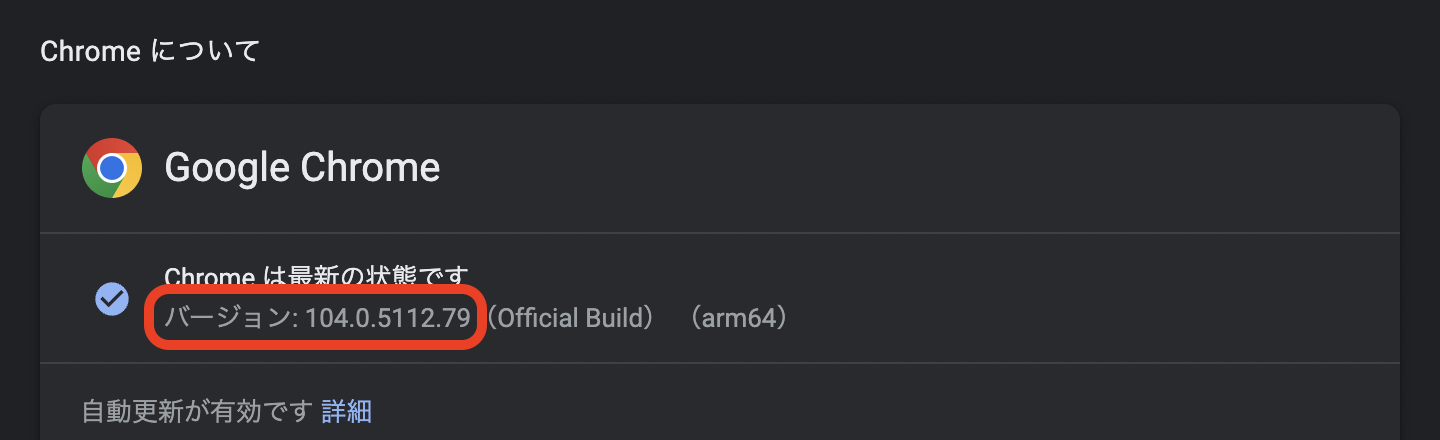Click the blue up-to-date checkmark icon
Image resolution: width=1440 pixels, height=440 pixels.
(x=111, y=298)
